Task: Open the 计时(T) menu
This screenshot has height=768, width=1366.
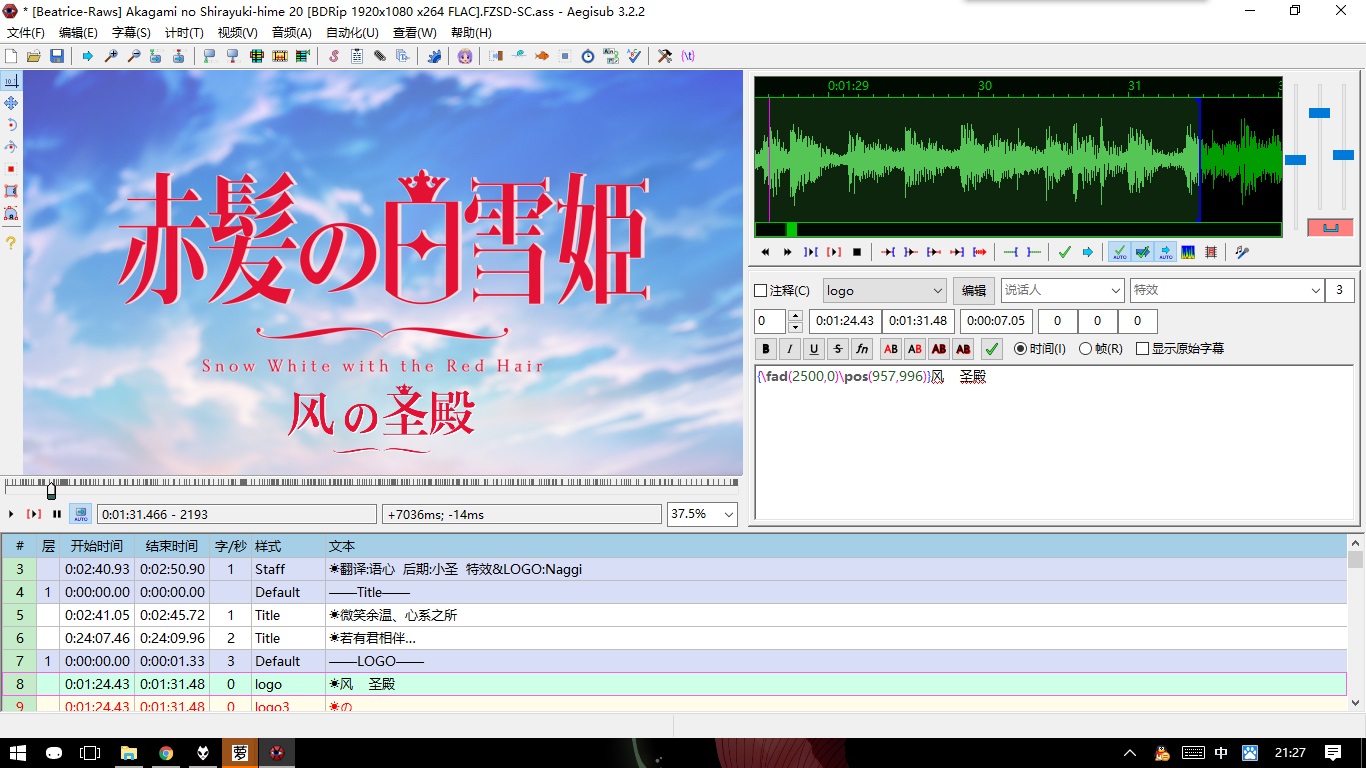Action: click(x=184, y=33)
